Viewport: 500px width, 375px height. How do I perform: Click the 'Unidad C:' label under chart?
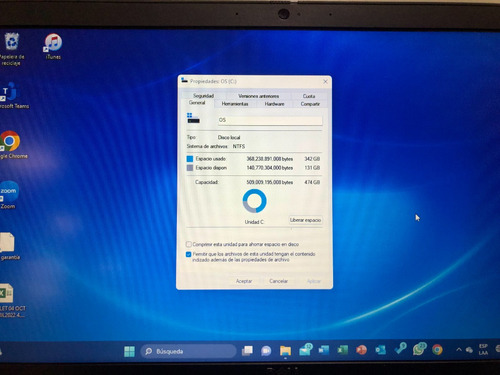[254, 222]
